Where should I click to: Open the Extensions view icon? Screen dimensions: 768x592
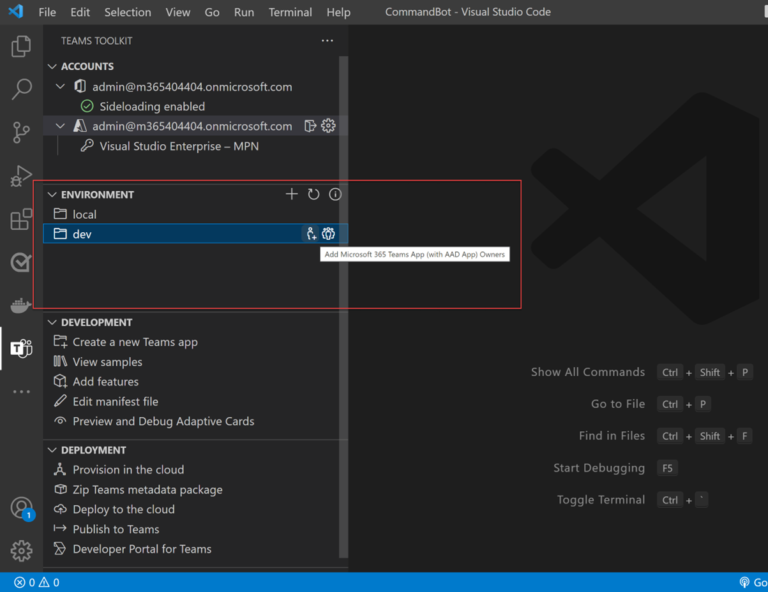pos(21,219)
